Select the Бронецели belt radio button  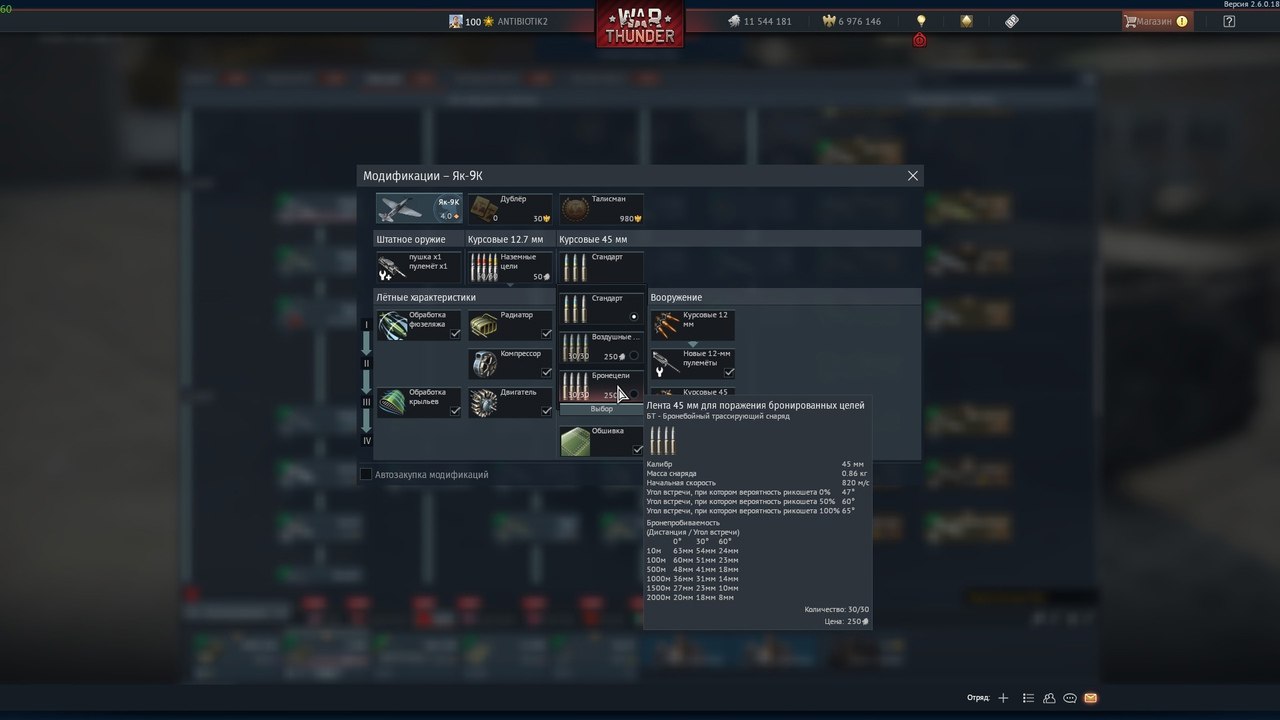[634, 394]
